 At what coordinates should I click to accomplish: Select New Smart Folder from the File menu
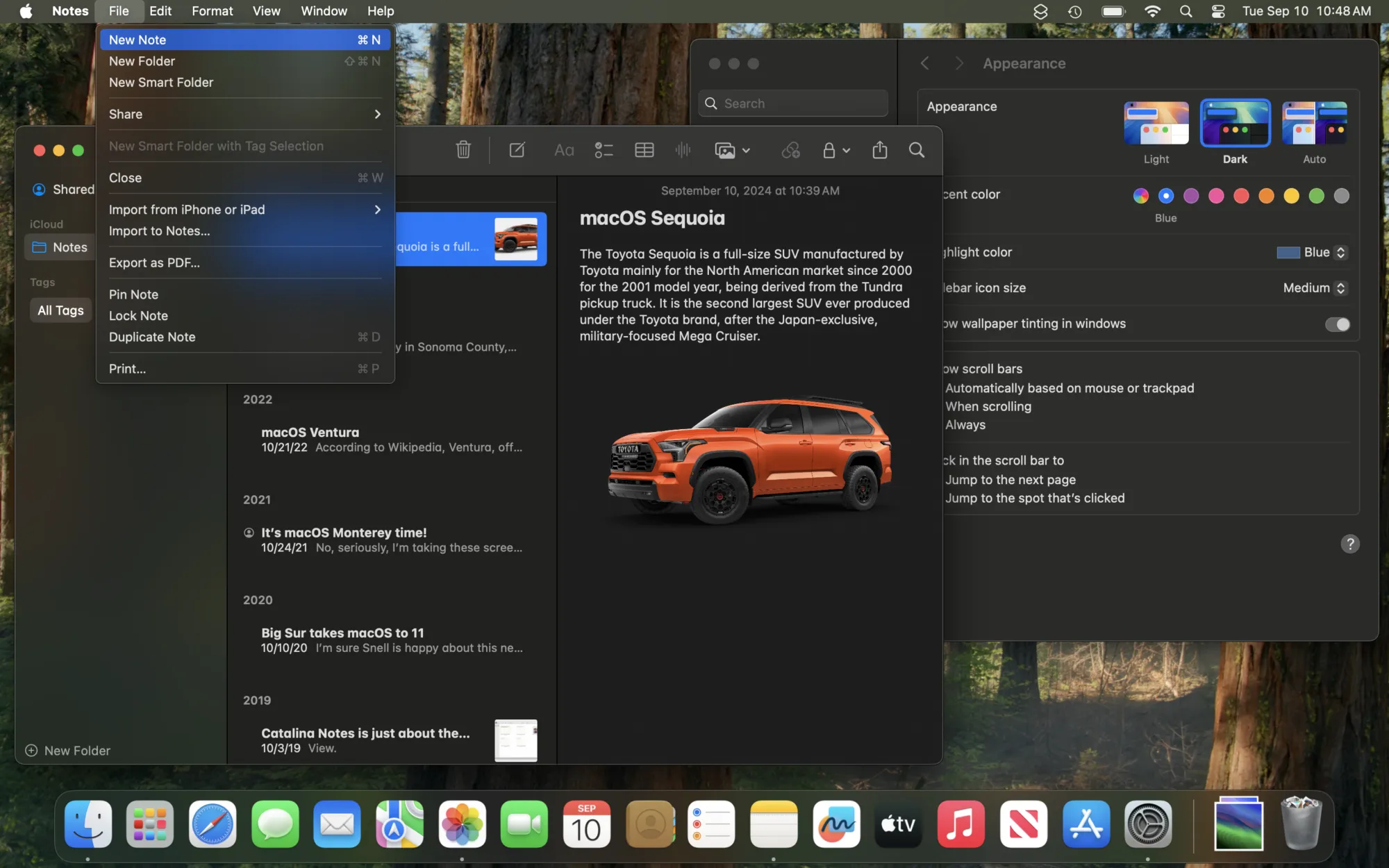point(160,82)
